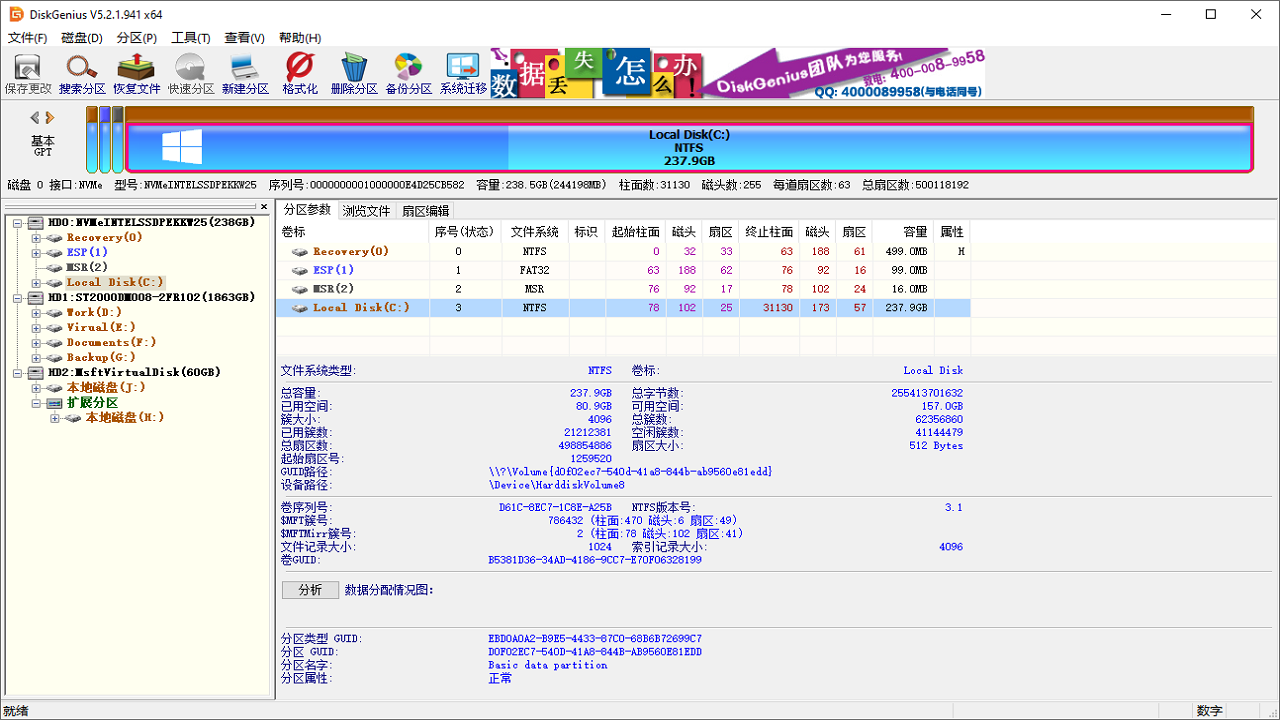1280x720 pixels.
Task: Click the 新建分区 new partition icon
Action: point(244,71)
